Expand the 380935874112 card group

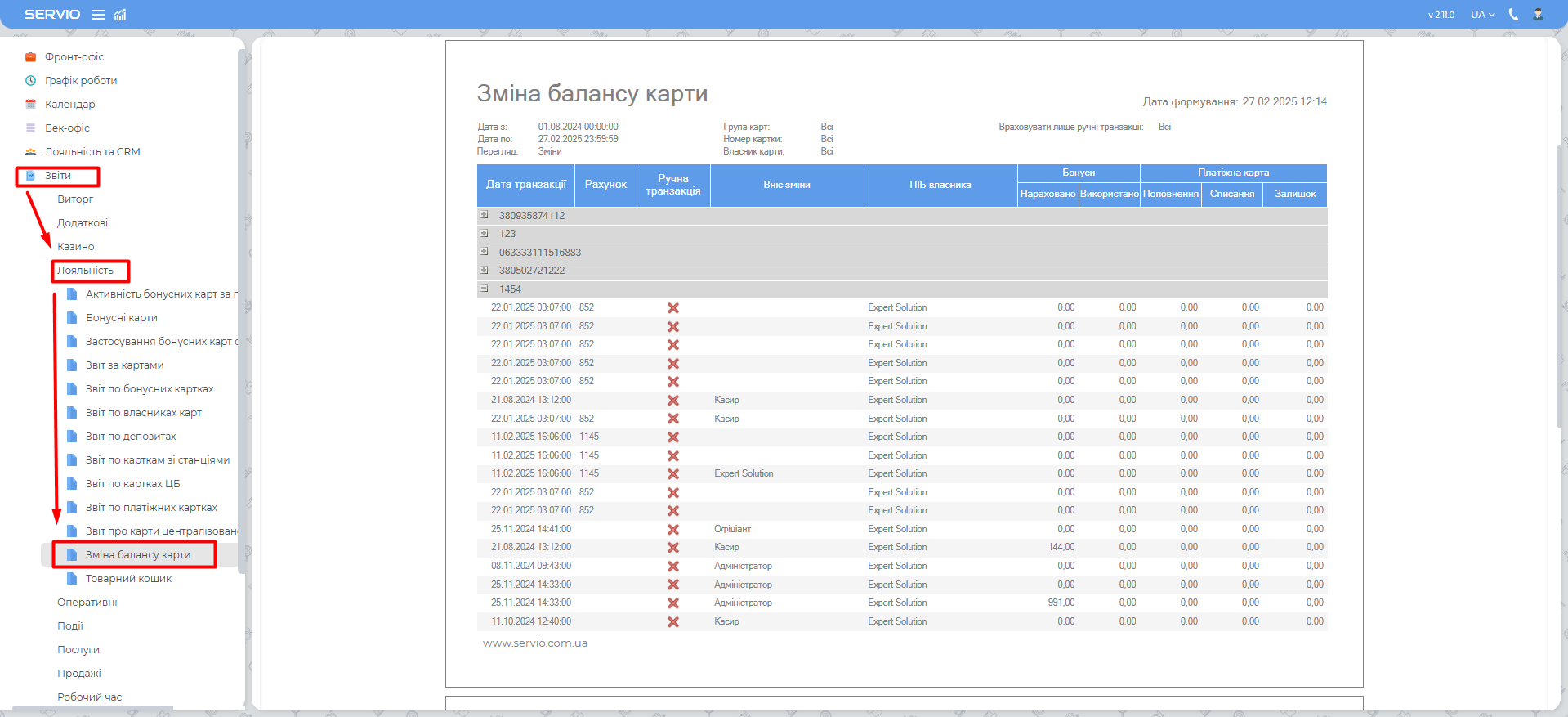(484, 215)
